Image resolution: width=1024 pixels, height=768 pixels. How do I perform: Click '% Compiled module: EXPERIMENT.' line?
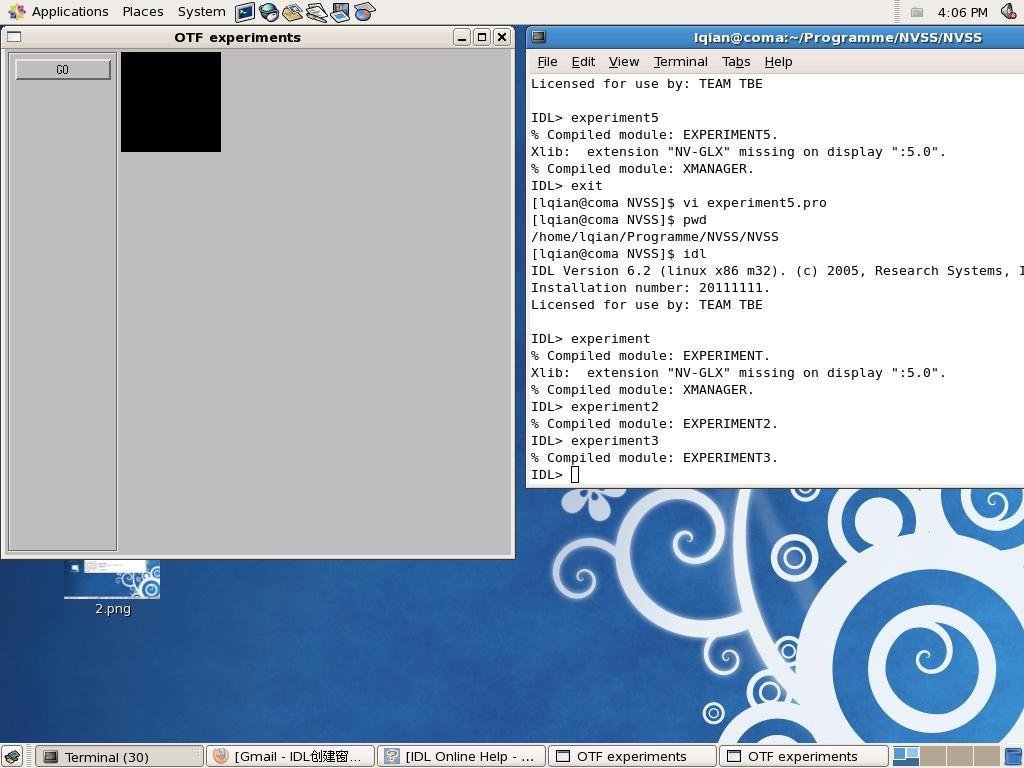coord(650,356)
